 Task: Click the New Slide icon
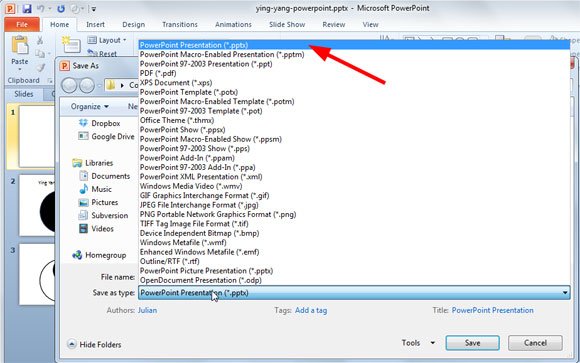point(71,45)
